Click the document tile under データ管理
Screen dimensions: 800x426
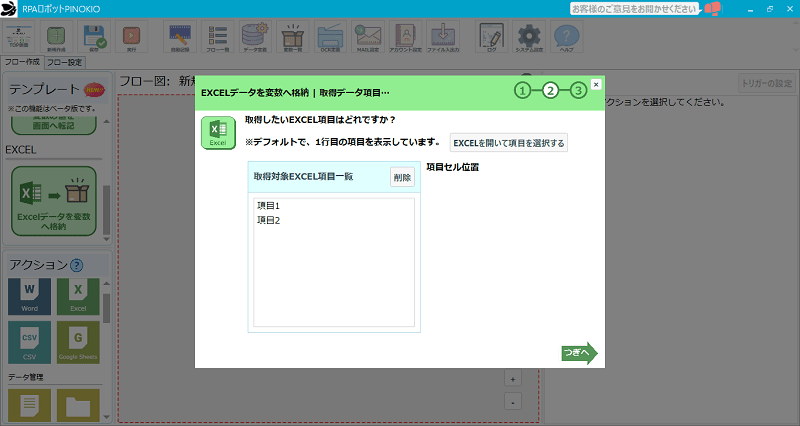point(30,406)
